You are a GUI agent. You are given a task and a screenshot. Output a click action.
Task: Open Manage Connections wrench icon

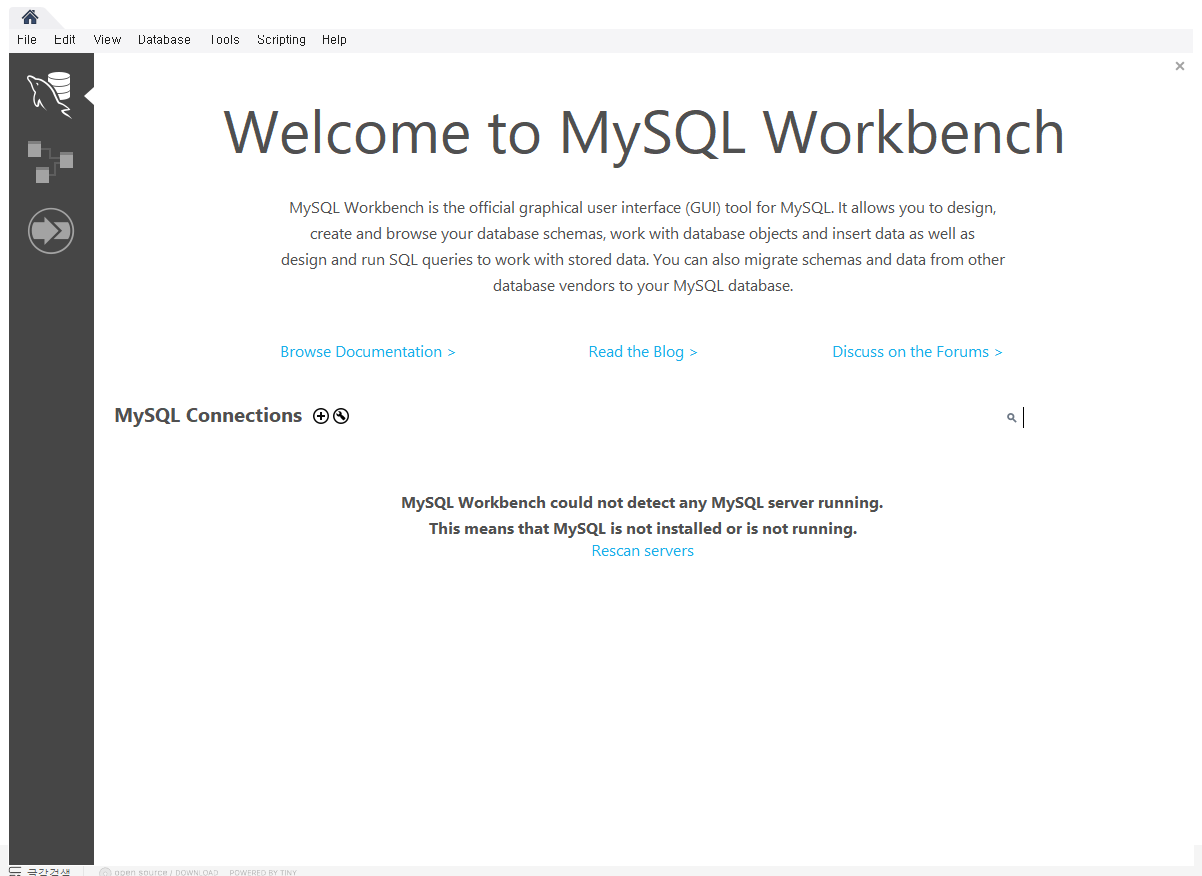click(341, 416)
